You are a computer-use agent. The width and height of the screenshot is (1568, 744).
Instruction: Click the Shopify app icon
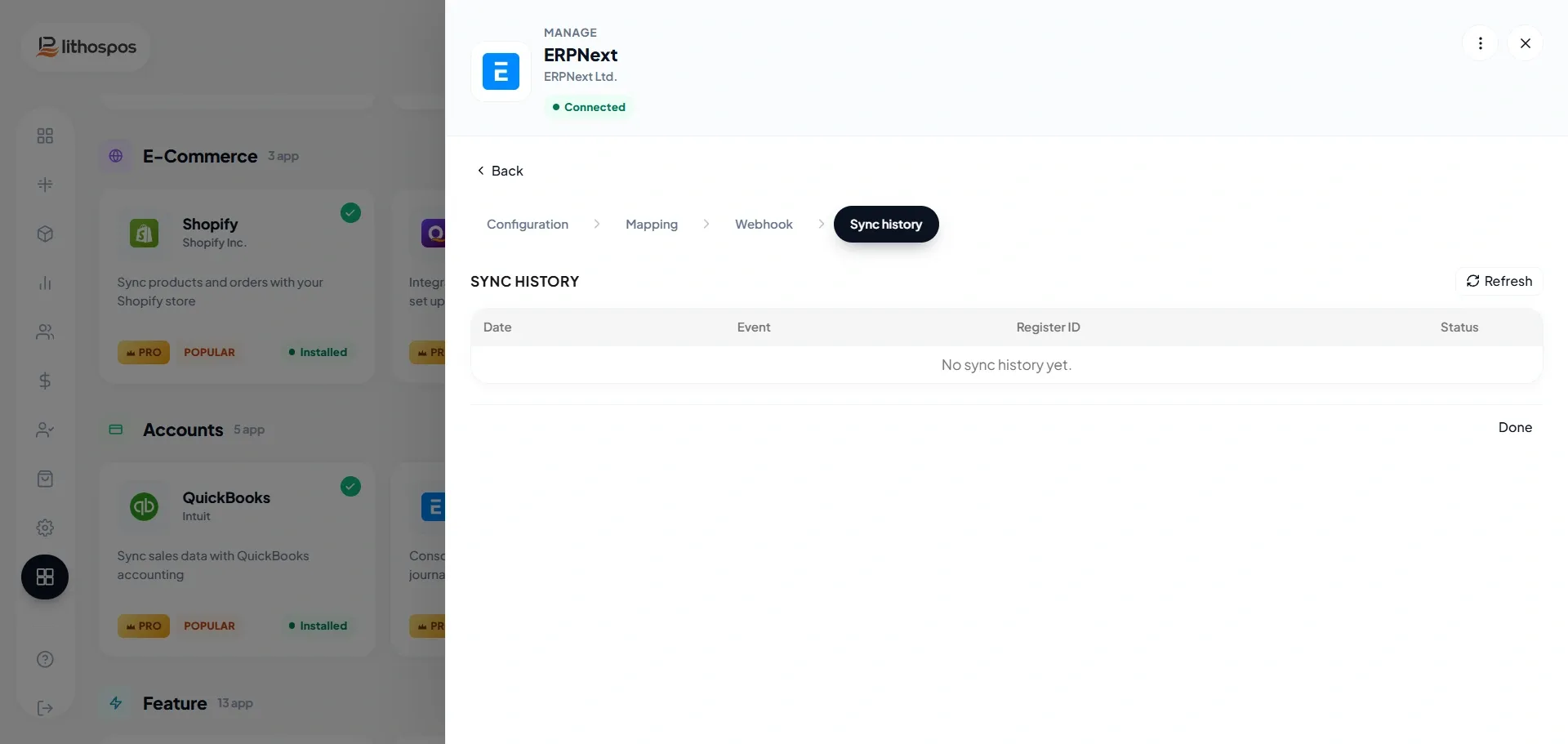click(145, 233)
